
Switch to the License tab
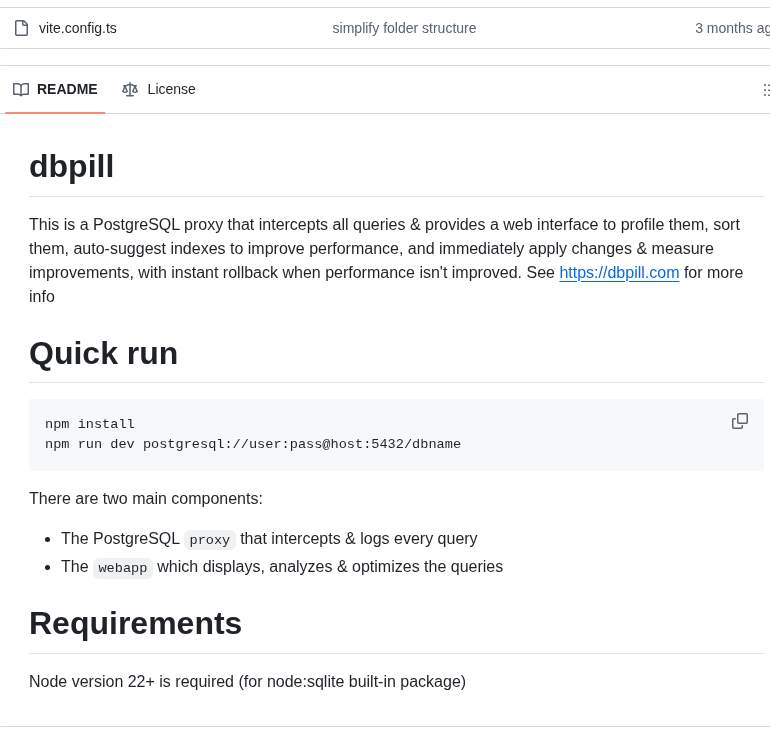click(x=159, y=89)
